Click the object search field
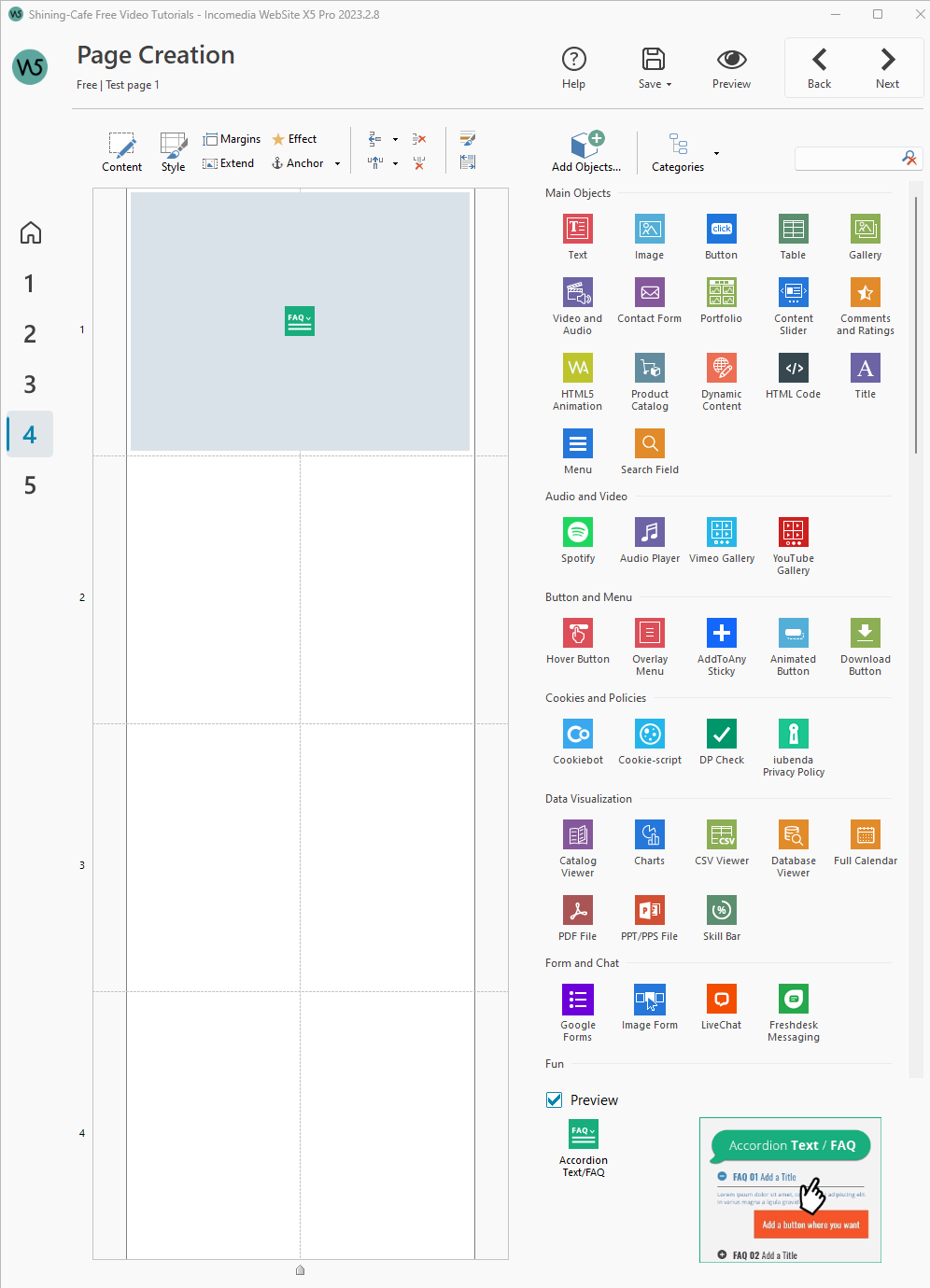 pyautogui.click(x=857, y=158)
